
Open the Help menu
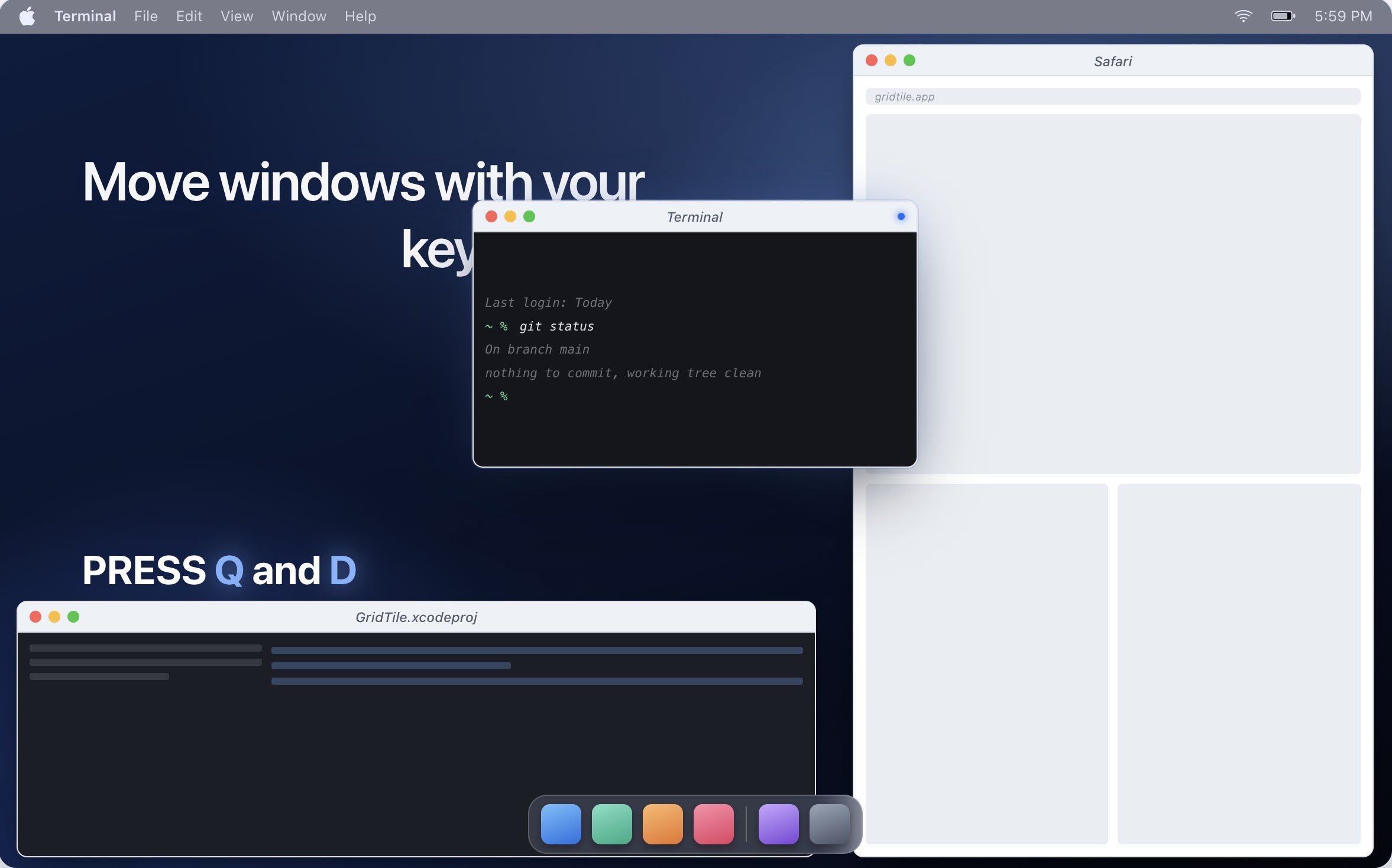(x=361, y=17)
